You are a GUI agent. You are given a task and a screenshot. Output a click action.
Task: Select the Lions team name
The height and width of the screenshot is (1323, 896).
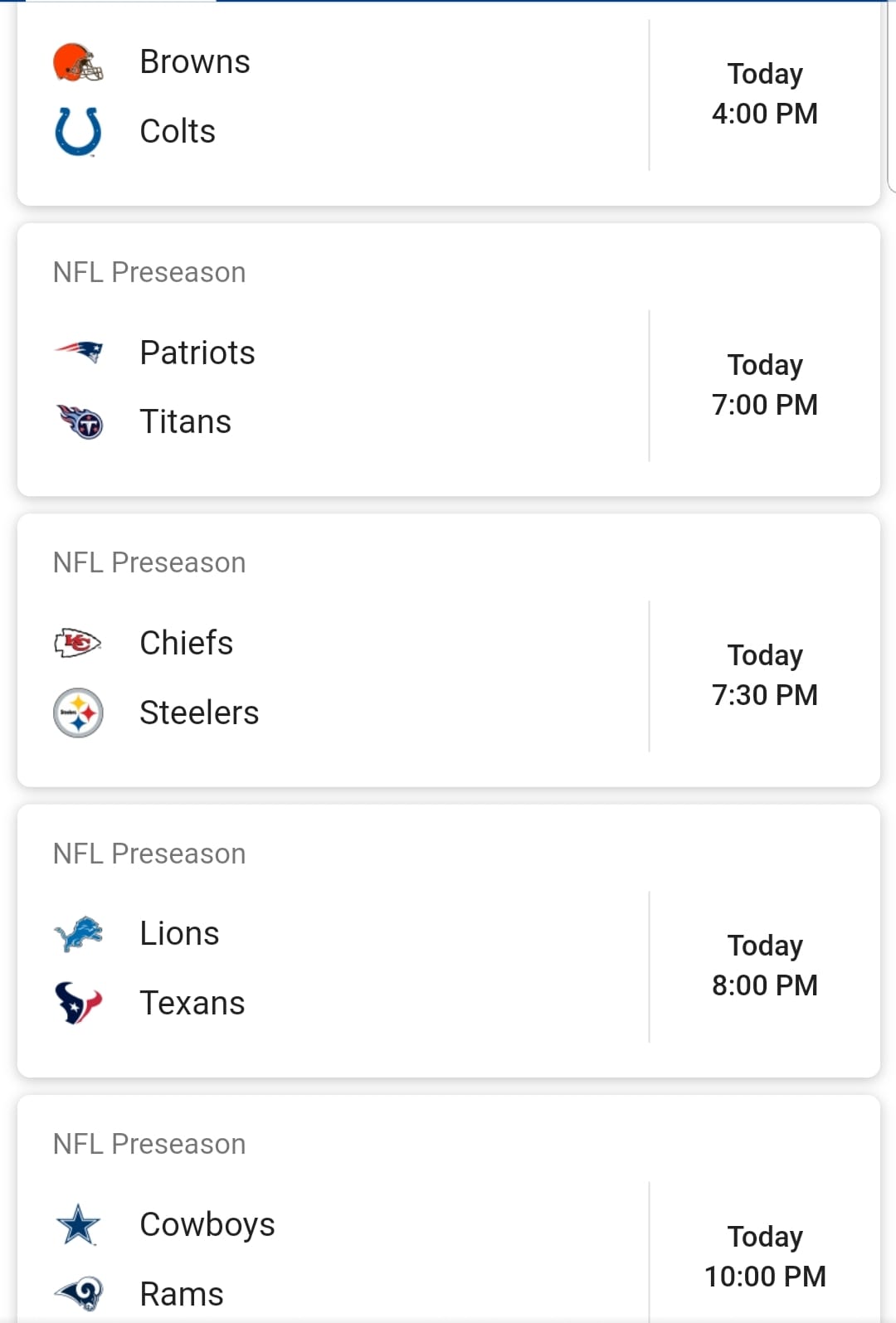coord(179,934)
